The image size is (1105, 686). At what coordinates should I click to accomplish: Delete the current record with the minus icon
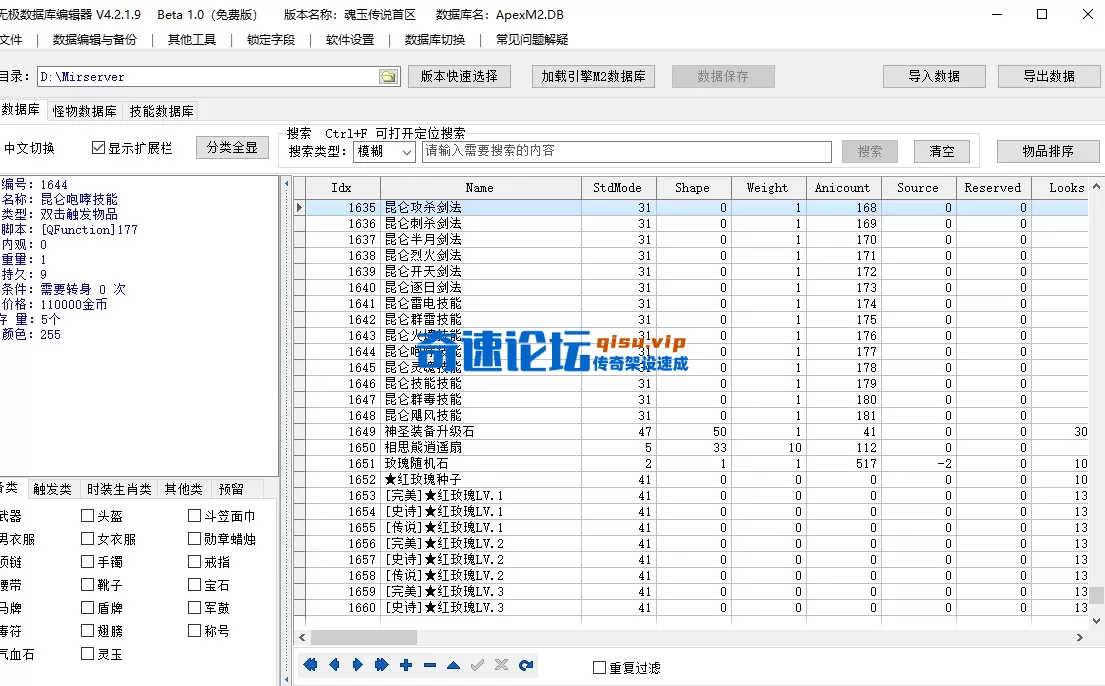(x=430, y=664)
